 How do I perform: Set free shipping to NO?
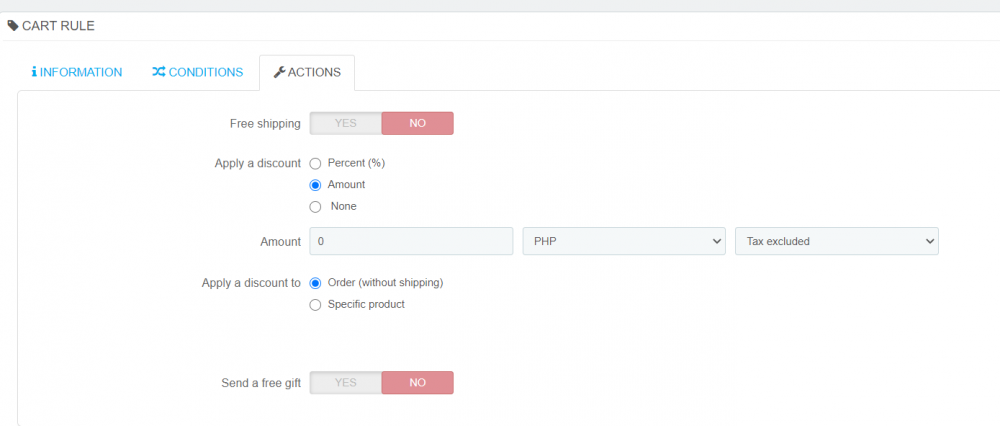pos(417,123)
